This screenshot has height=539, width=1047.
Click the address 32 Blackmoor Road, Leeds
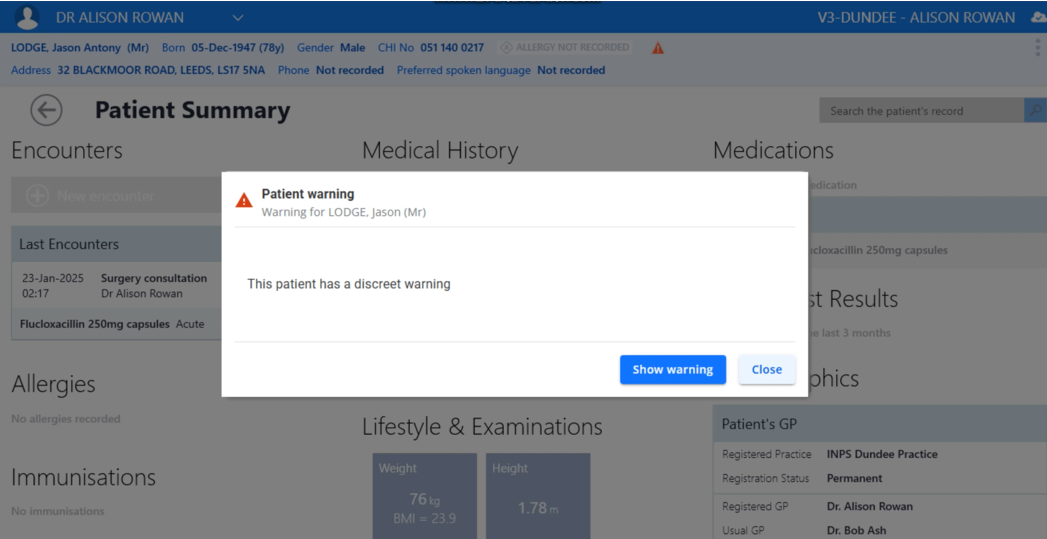pos(161,70)
